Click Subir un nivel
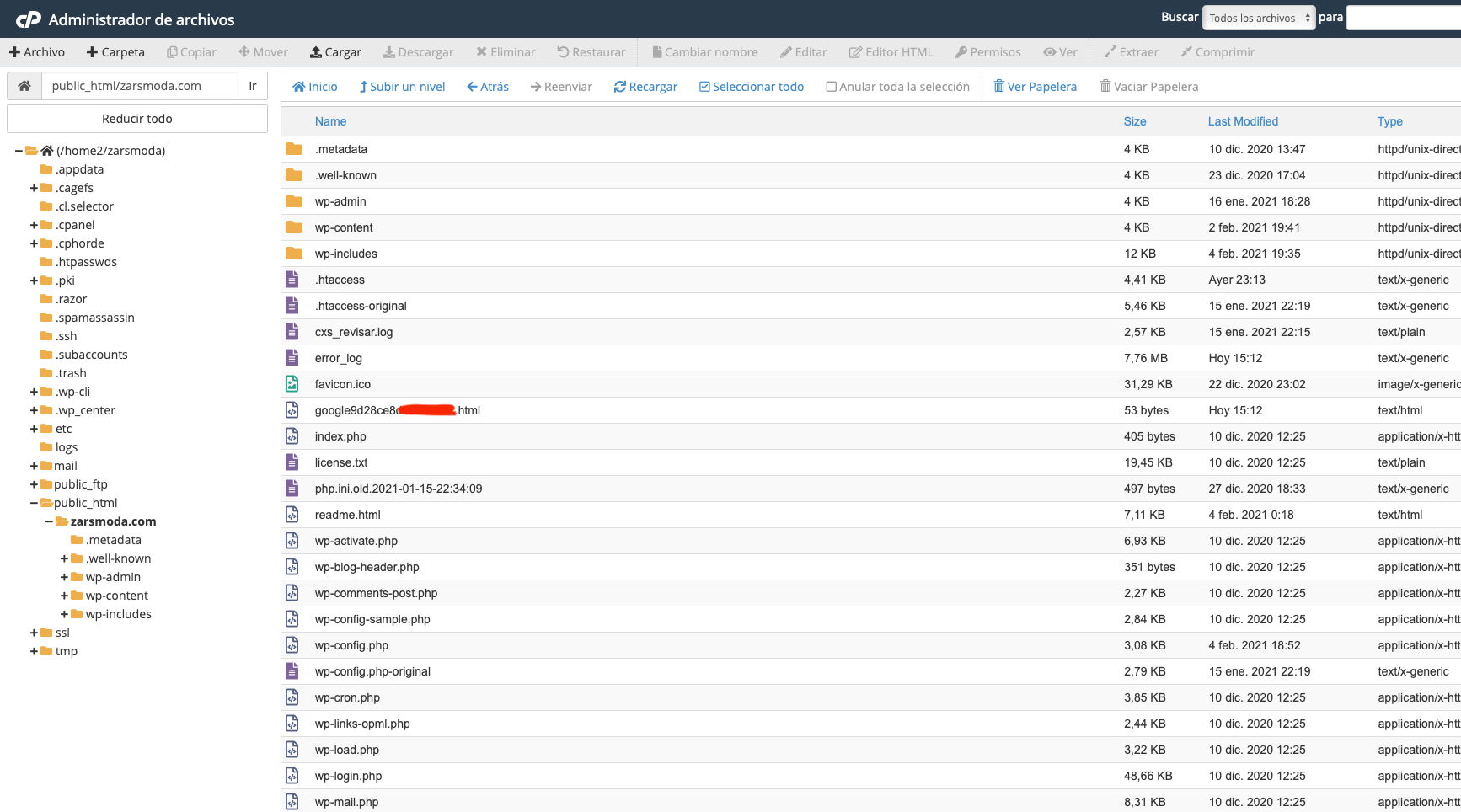1461x812 pixels. point(402,87)
